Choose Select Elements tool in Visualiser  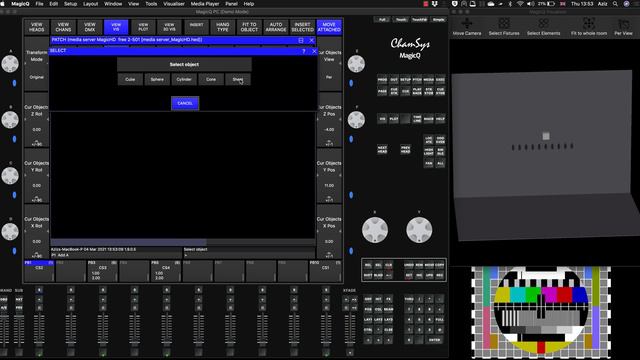[543, 27]
